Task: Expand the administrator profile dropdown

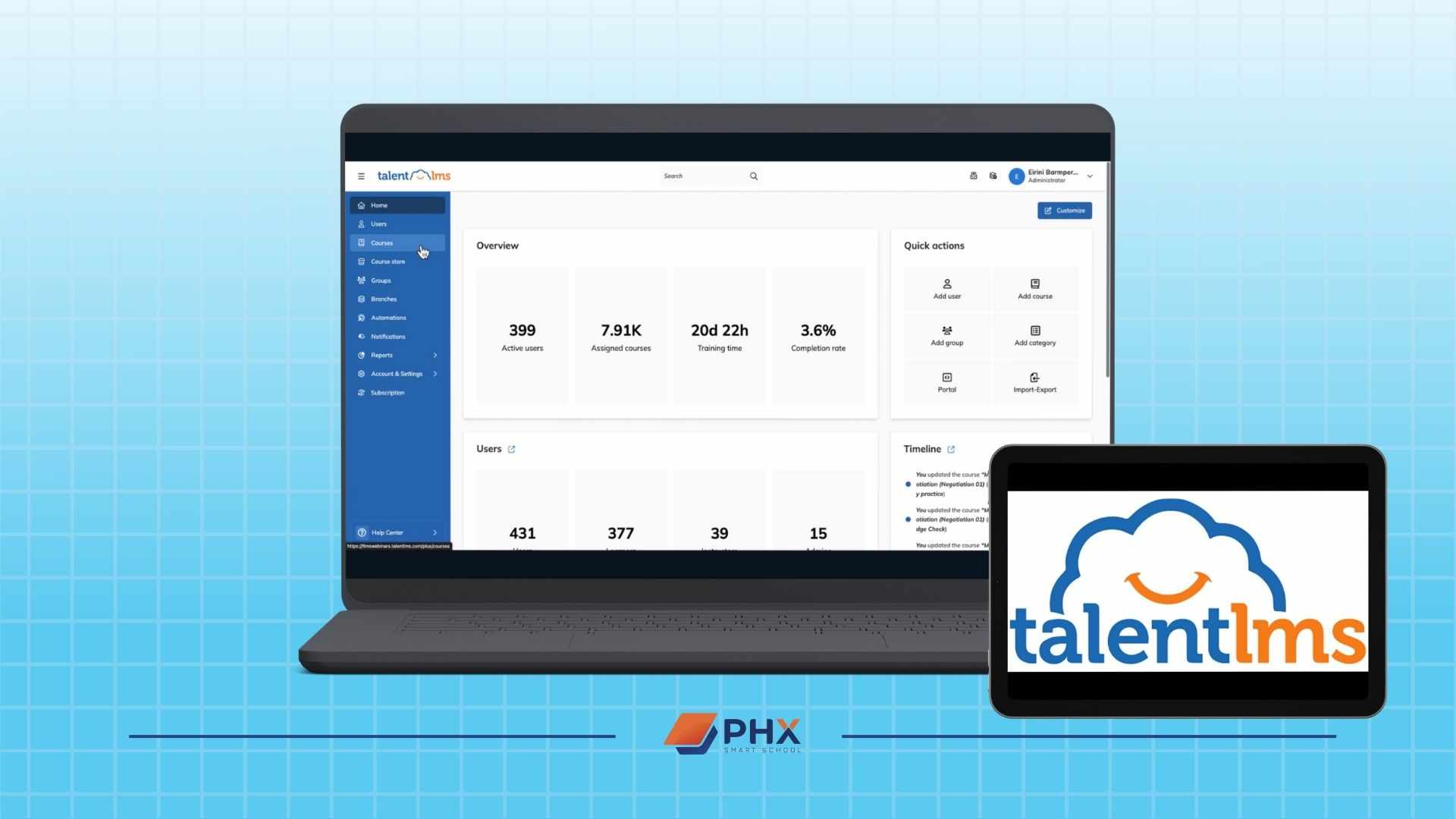Action: tap(1090, 175)
